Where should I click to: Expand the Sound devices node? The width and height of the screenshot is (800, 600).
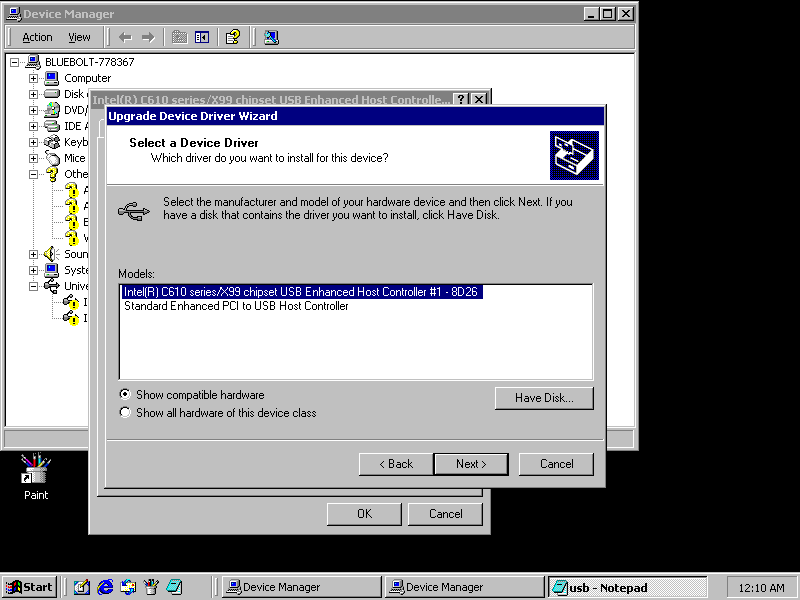(x=33, y=254)
